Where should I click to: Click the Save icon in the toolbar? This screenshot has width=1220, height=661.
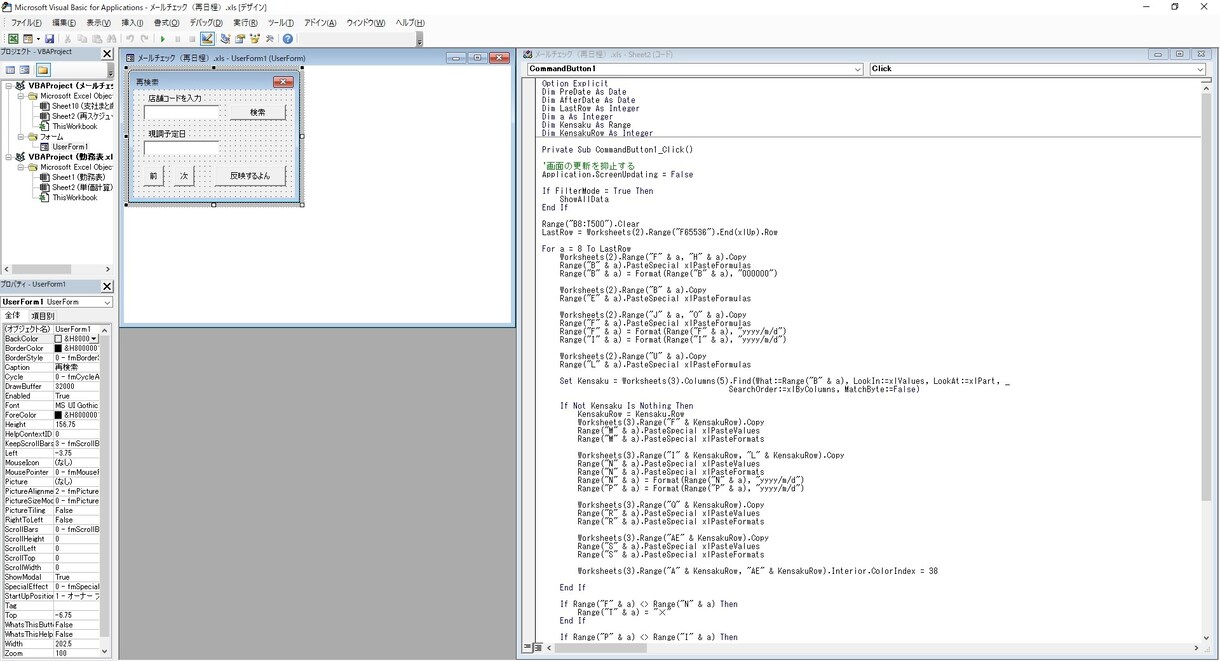point(49,39)
